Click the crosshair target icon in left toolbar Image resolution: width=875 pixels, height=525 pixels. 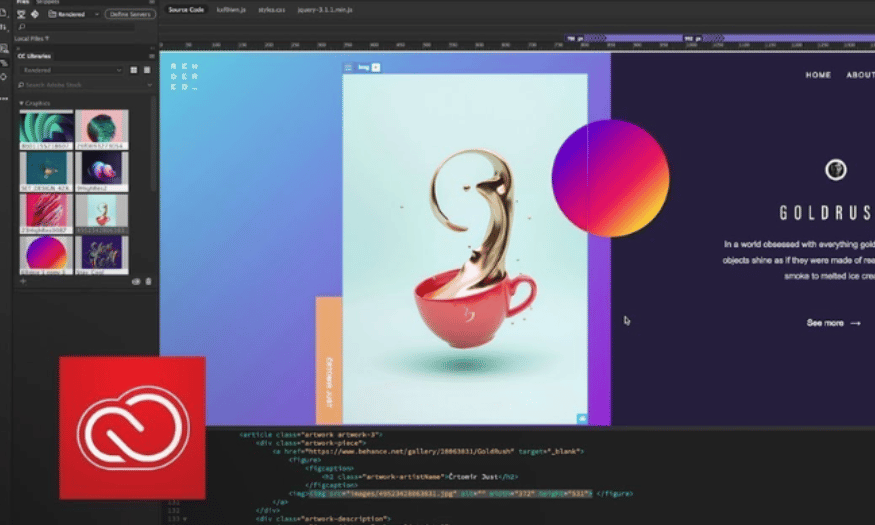pos(4,77)
